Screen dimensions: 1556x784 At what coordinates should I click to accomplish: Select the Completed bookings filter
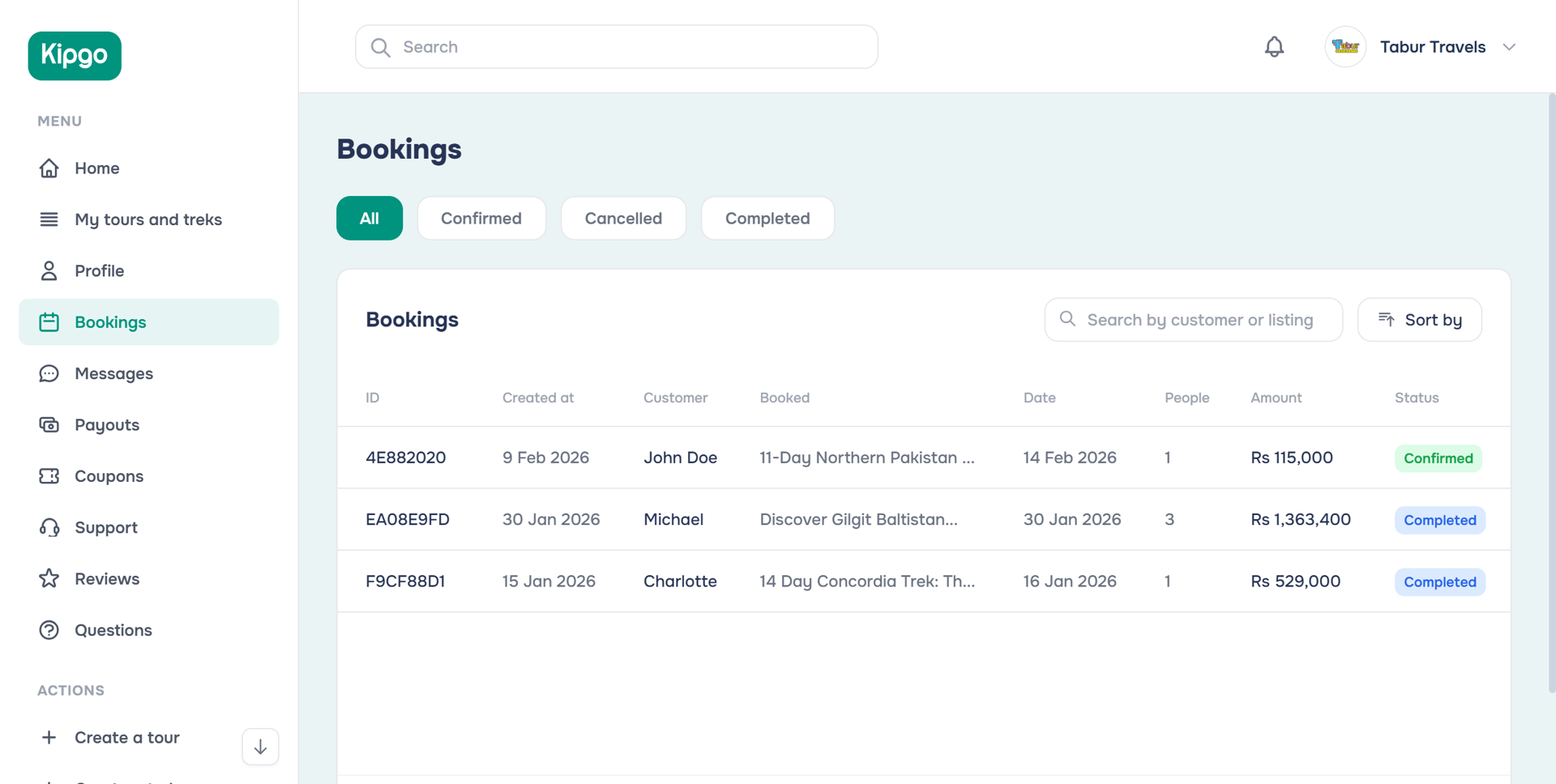767,218
